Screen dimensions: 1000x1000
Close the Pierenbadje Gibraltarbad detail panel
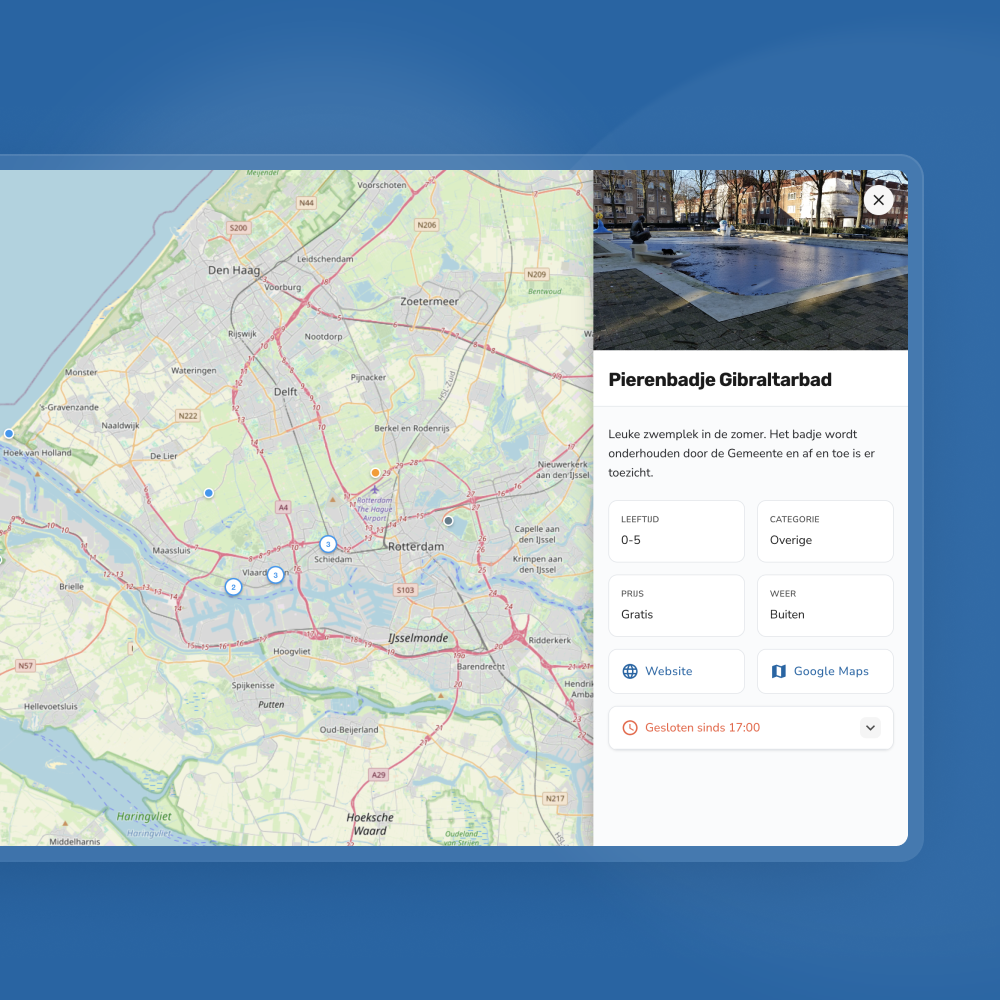pos(878,200)
